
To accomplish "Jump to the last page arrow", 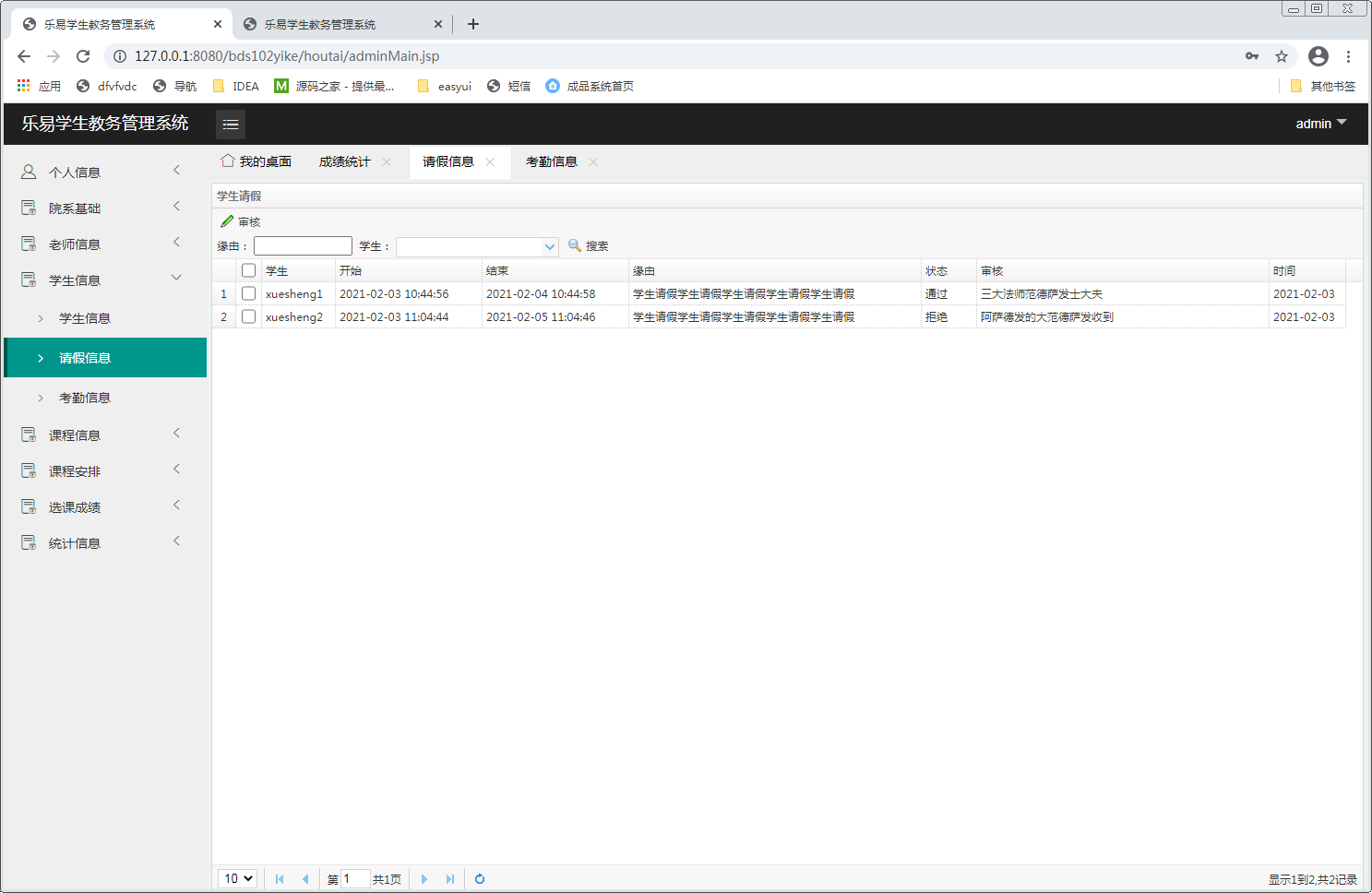I will click(x=449, y=879).
